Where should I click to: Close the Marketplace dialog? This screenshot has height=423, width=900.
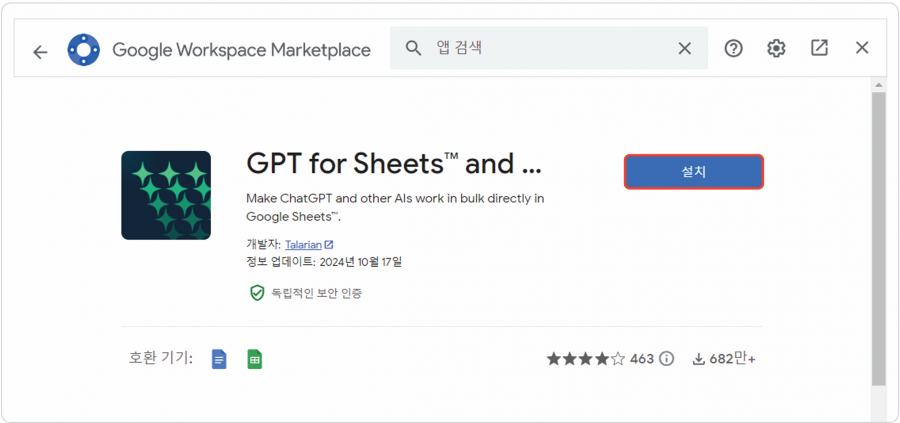[862, 48]
